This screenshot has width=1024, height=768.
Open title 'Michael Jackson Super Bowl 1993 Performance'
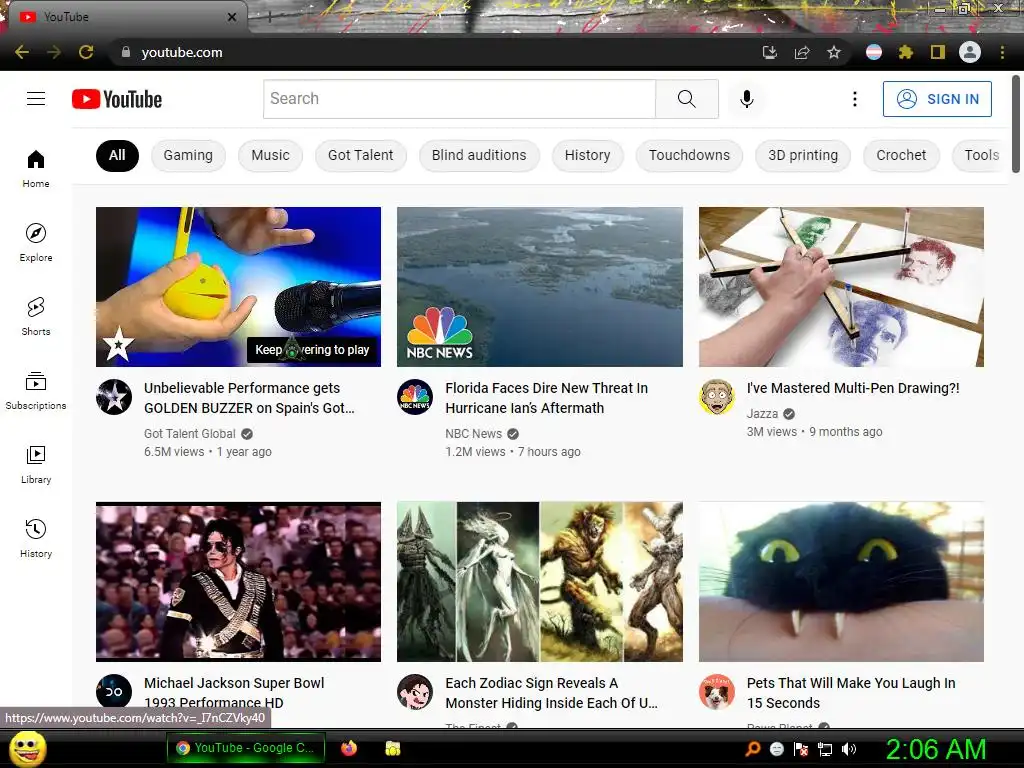[234, 693]
